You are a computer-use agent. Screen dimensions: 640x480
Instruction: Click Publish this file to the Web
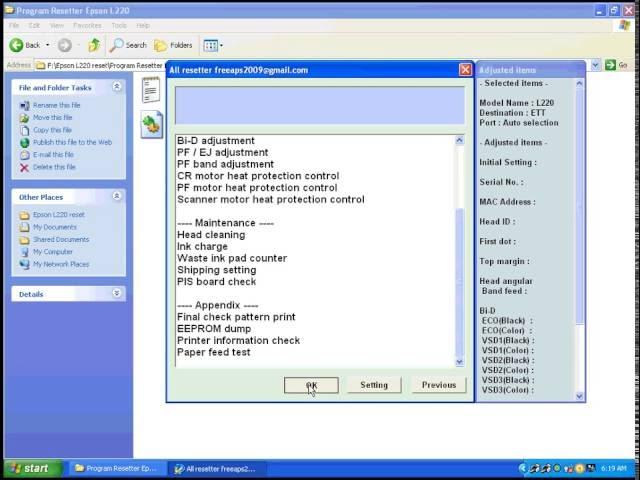pos(72,142)
